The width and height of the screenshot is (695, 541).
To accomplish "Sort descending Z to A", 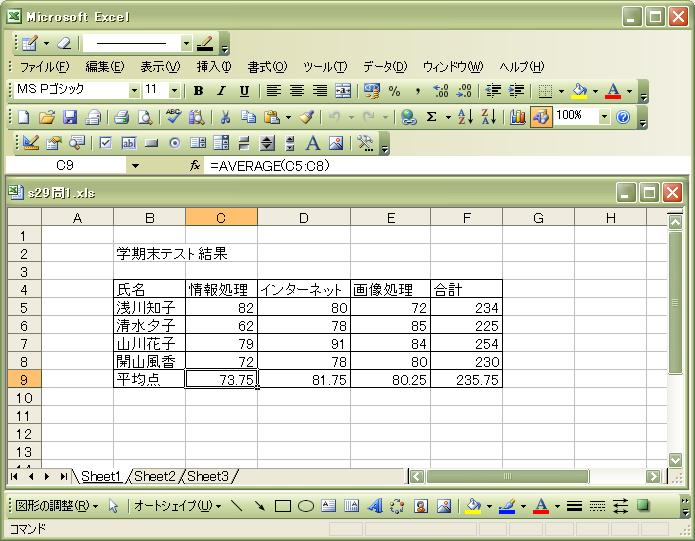I will (x=488, y=117).
